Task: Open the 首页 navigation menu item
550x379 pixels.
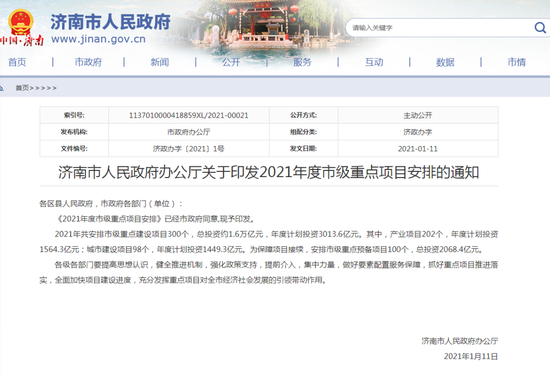Action: tap(17, 62)
